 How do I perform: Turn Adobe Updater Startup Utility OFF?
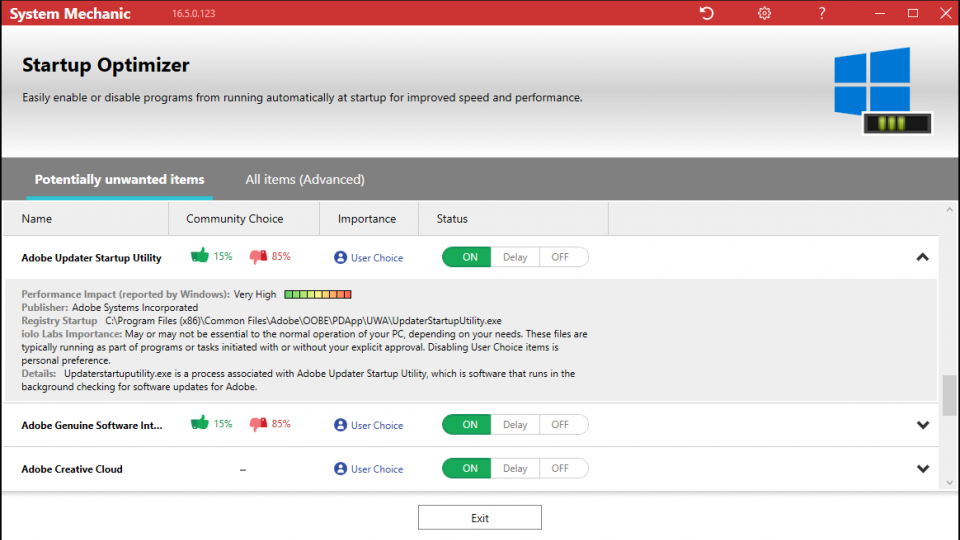coord(563,257)
